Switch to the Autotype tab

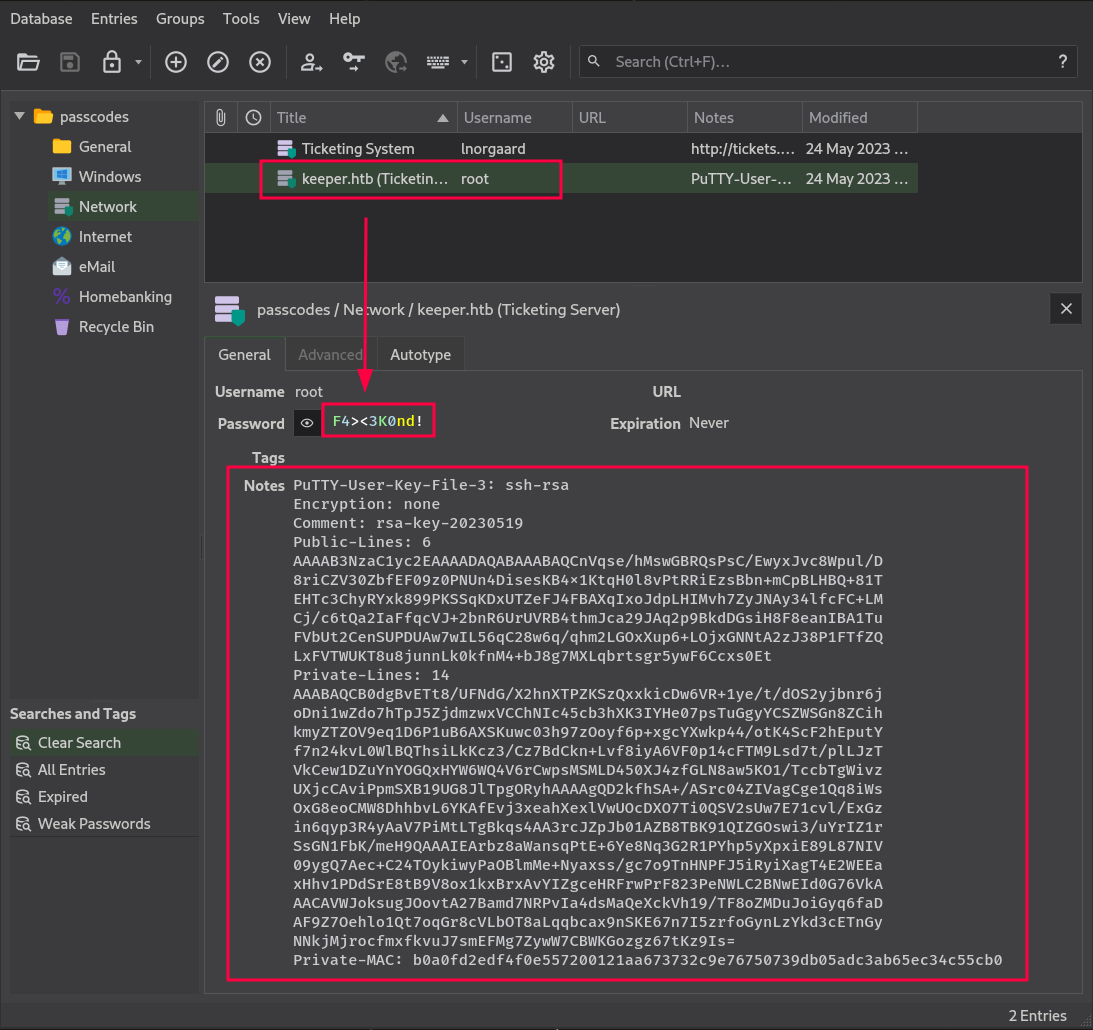click(x=420, y=355)
